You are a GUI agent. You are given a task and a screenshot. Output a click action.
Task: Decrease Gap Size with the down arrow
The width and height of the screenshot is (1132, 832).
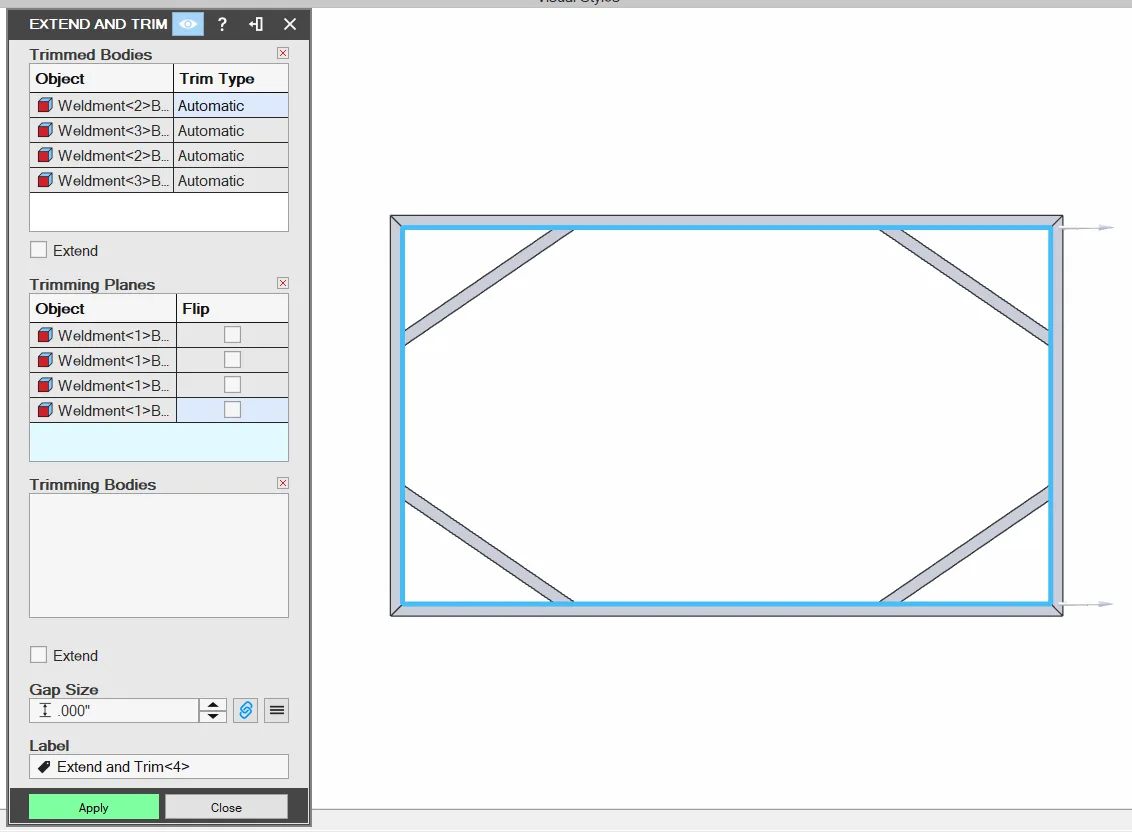point(213,716)
